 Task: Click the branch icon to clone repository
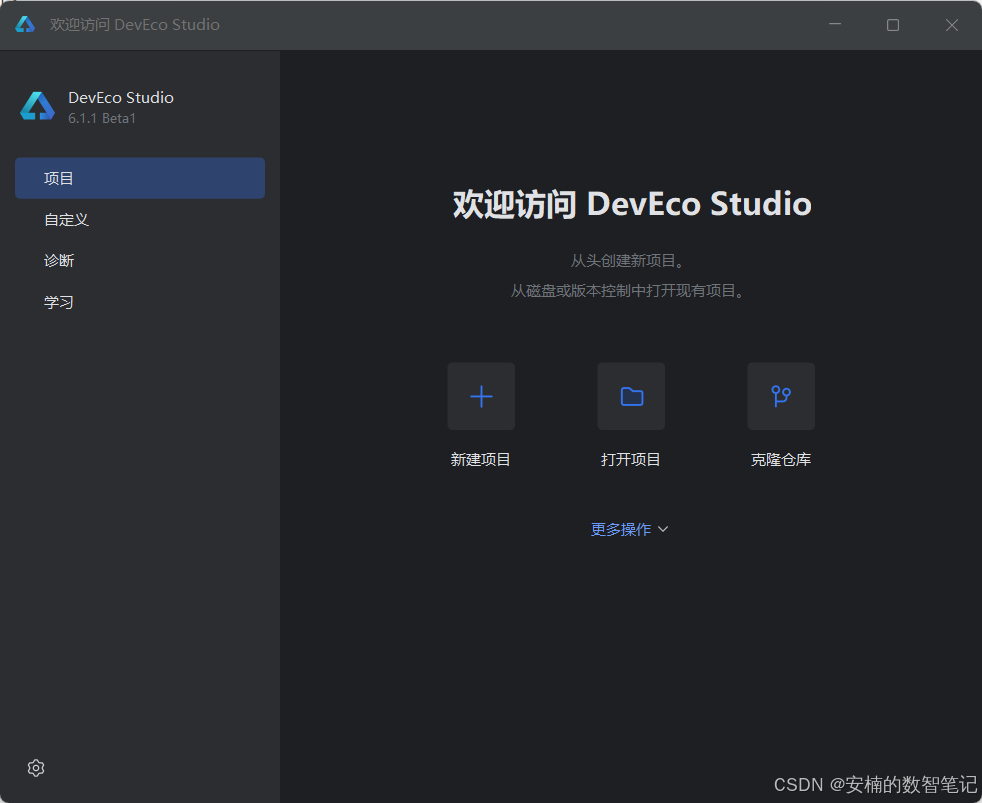point(781,396)
